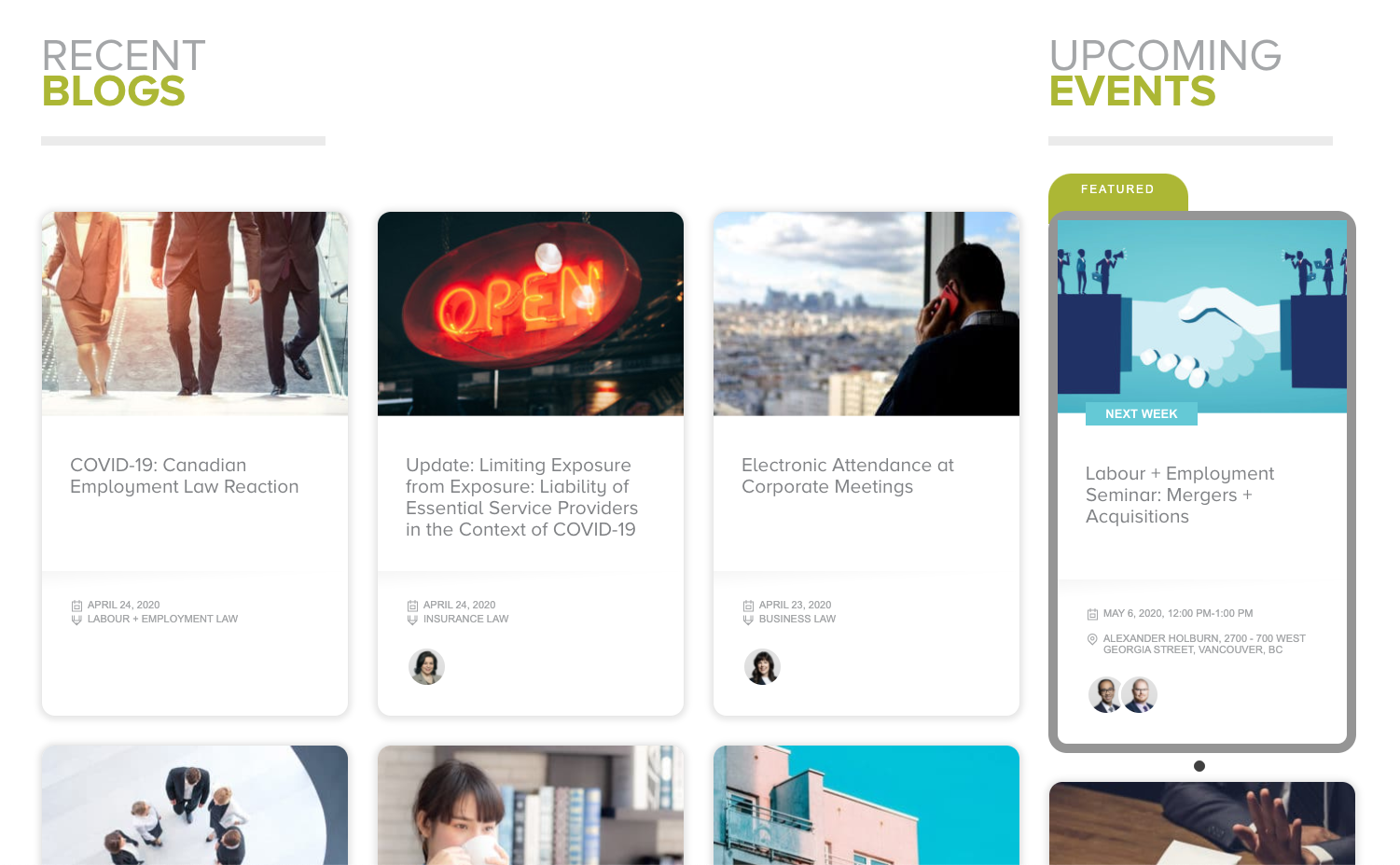
Task: Click the neon OPEN sign thumbnail
Action: click(x=531, y=314)
